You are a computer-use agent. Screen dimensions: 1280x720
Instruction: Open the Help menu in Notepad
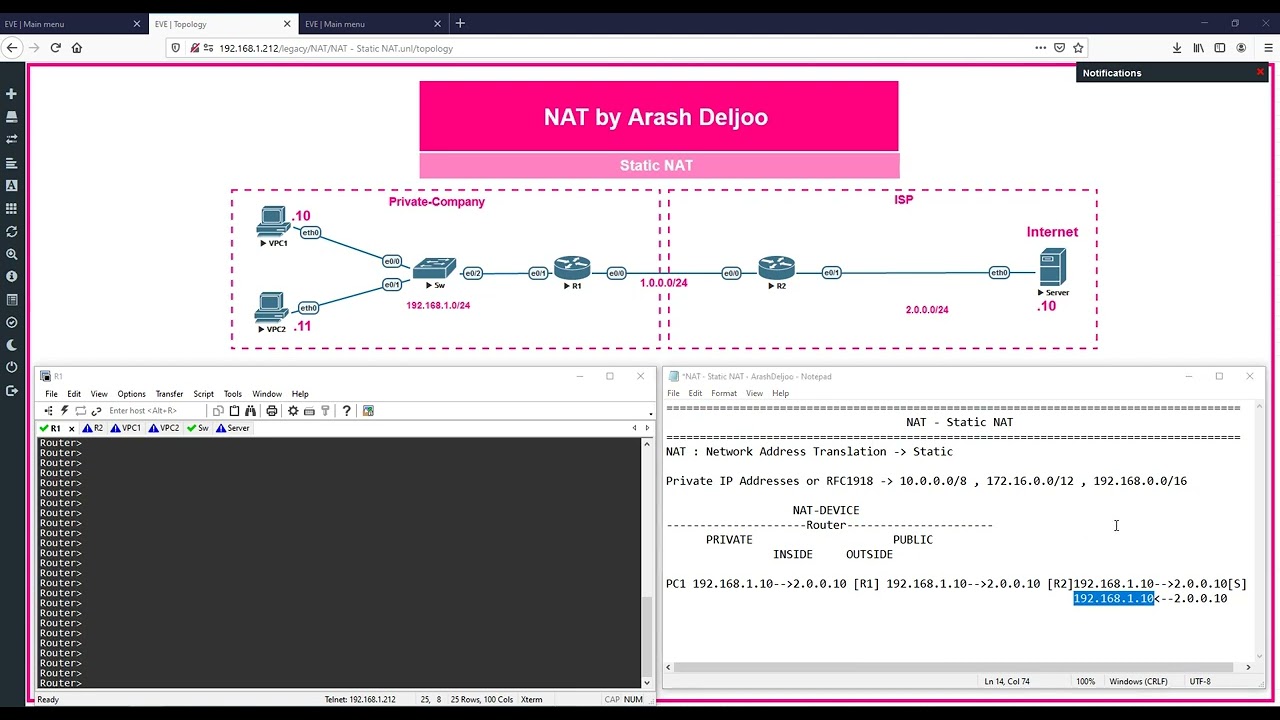point(780,394)
